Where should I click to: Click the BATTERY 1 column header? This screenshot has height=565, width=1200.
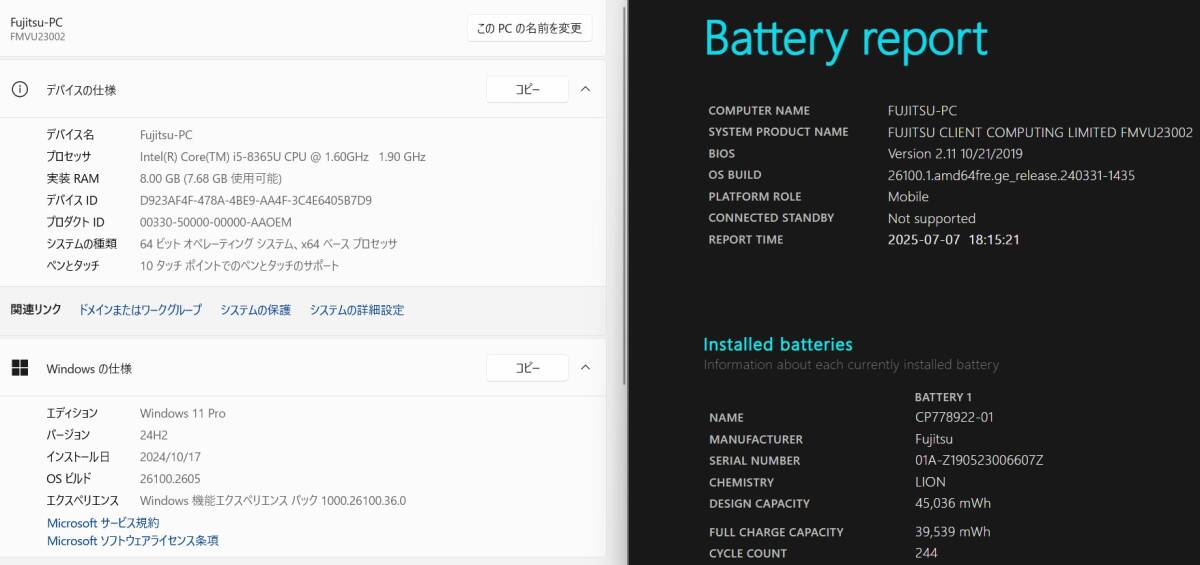pyautogui.click(x=943, y=397)
